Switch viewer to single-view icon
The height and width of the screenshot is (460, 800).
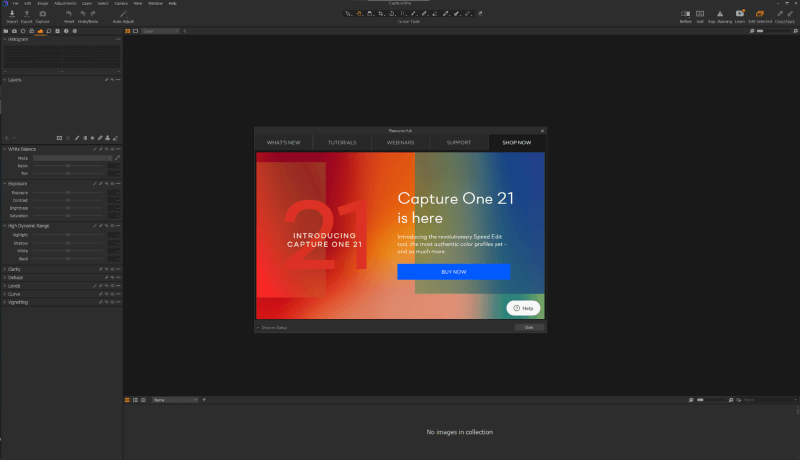136,31
